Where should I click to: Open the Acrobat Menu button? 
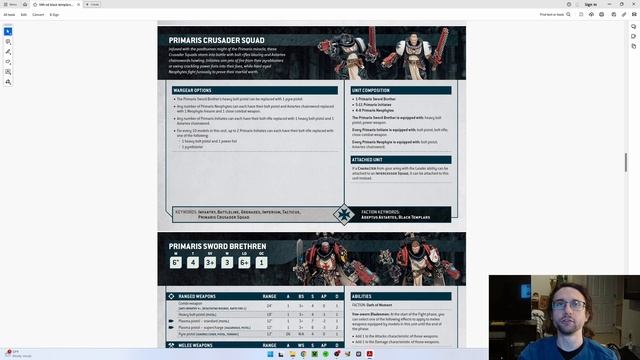[x=10, y=4]
